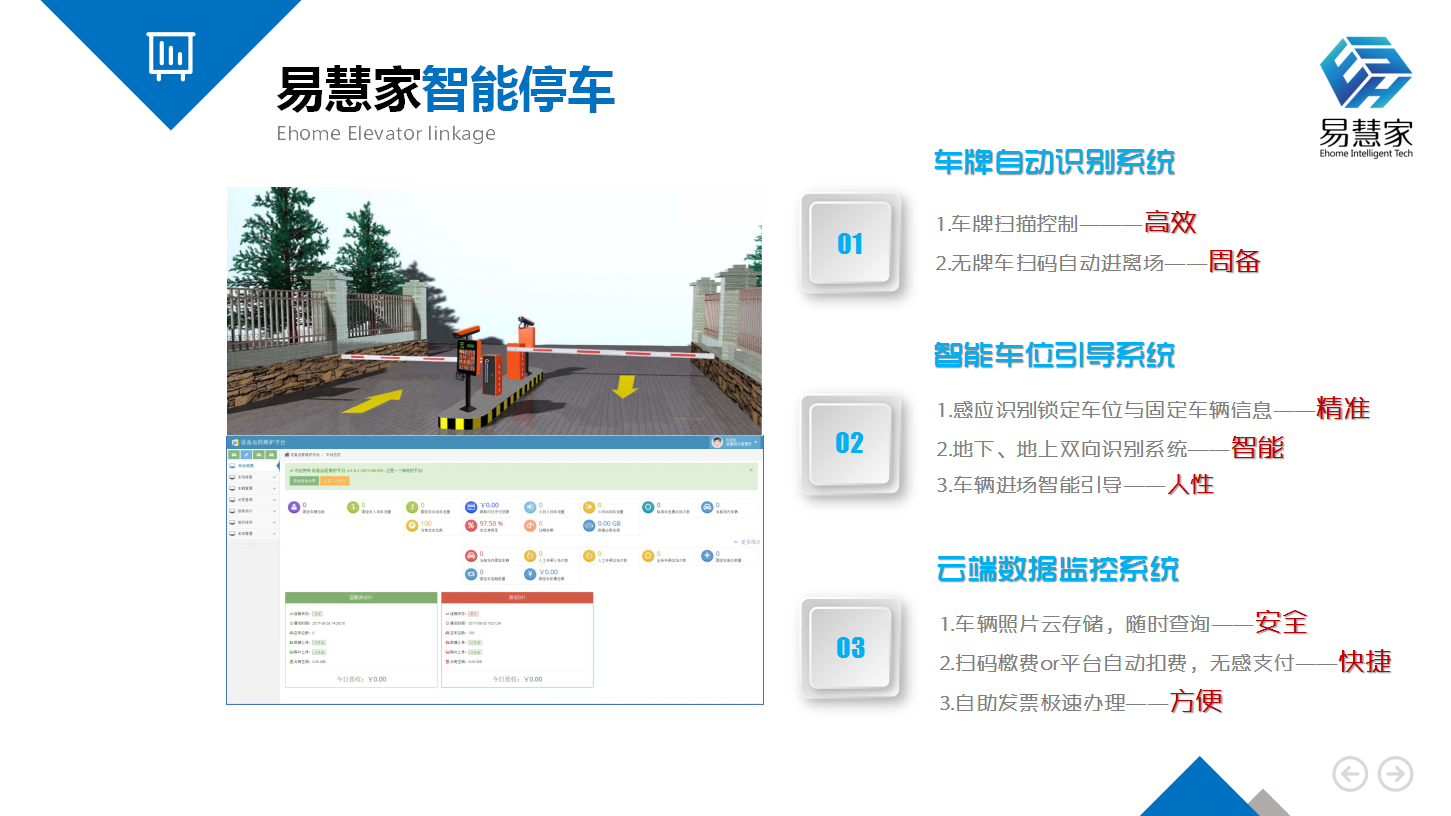The image size is (1451, 816).
Task: Click line 1.车辆照片云存储，随时查询——安全
Action: tap(1124, 623)
